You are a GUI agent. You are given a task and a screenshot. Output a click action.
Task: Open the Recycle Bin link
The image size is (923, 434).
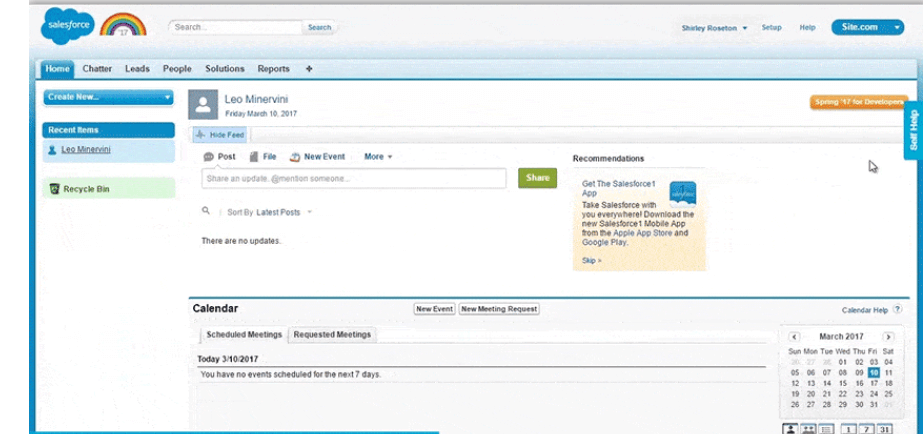87,189
